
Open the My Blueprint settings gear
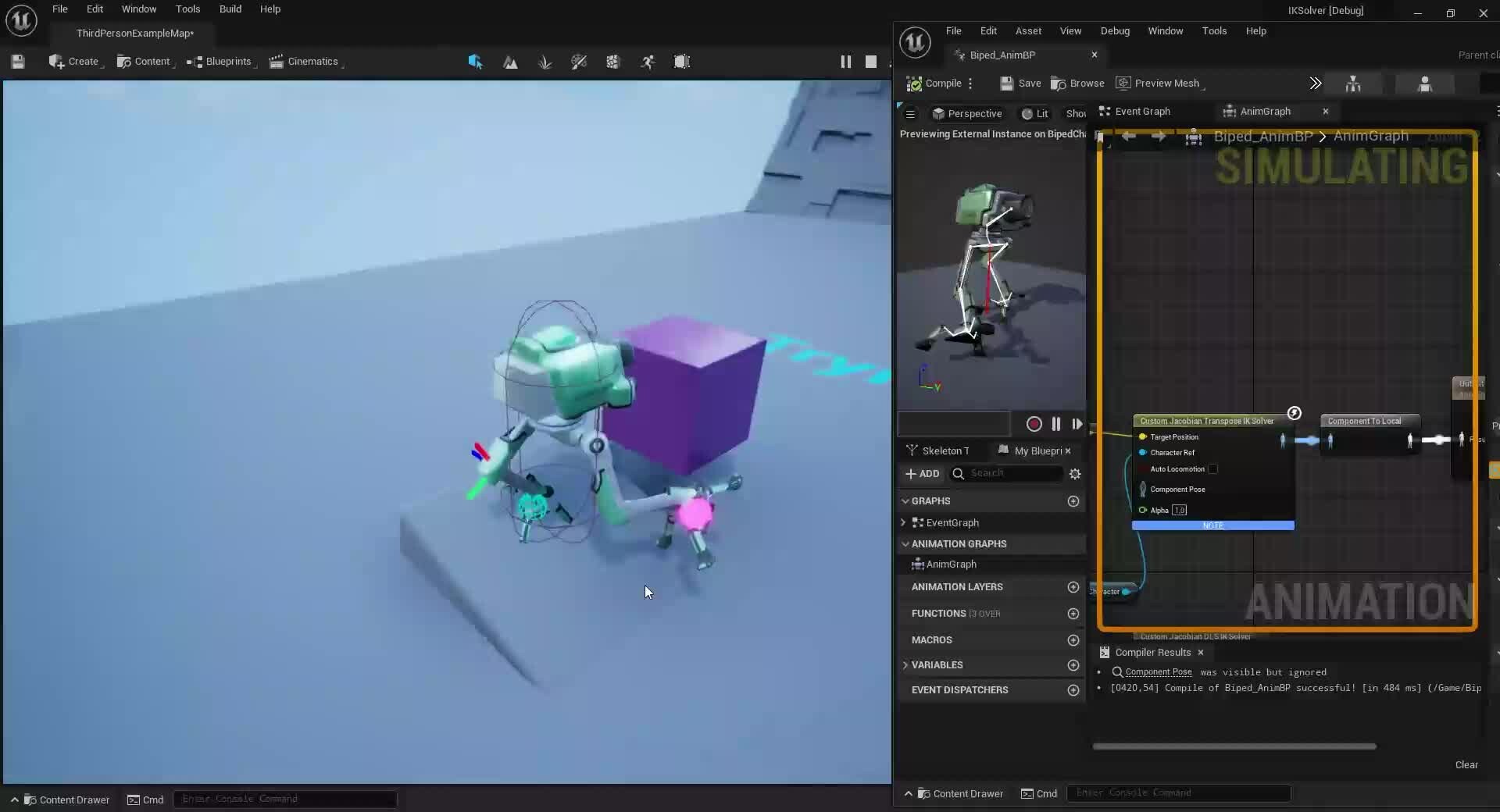click(x=1074, y=474)
